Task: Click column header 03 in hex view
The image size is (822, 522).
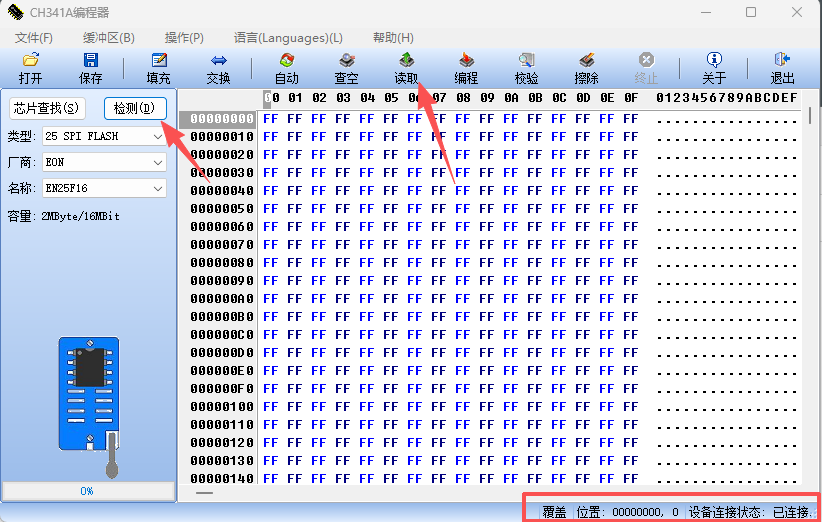Action: tap(343, 98)
